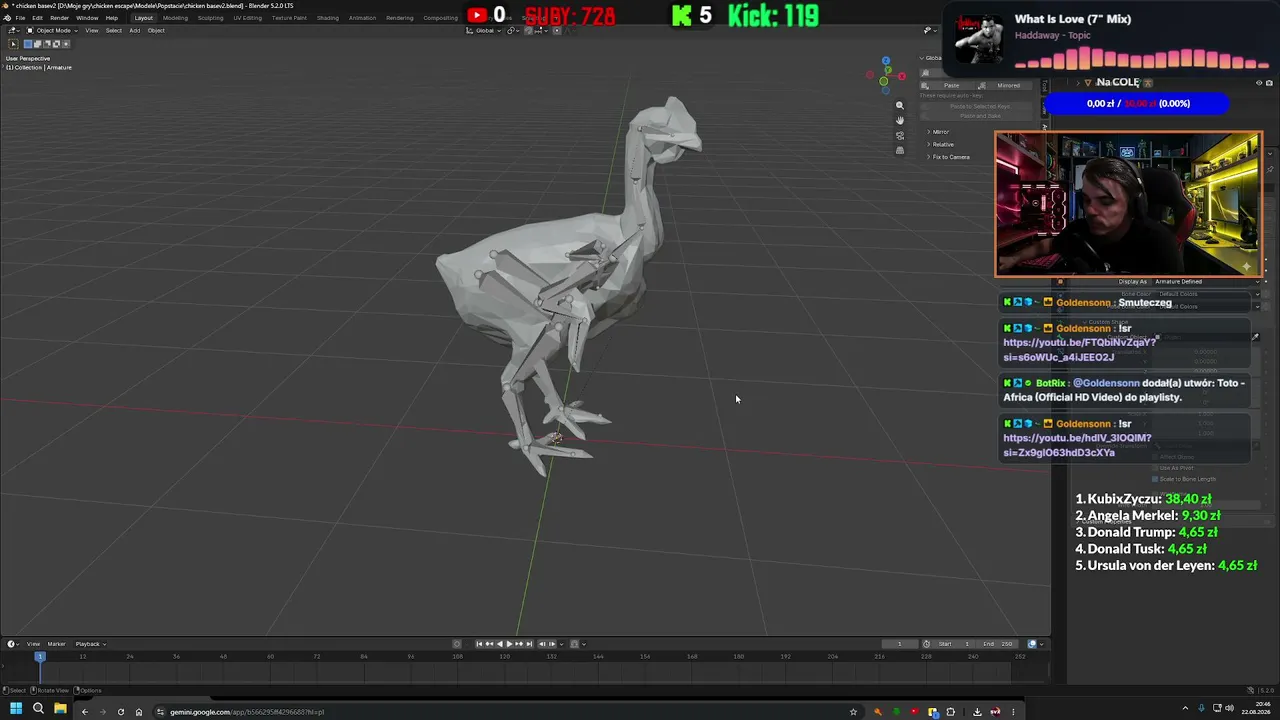
Task: Jump to the timeline end frame
Action: [531, 644]
